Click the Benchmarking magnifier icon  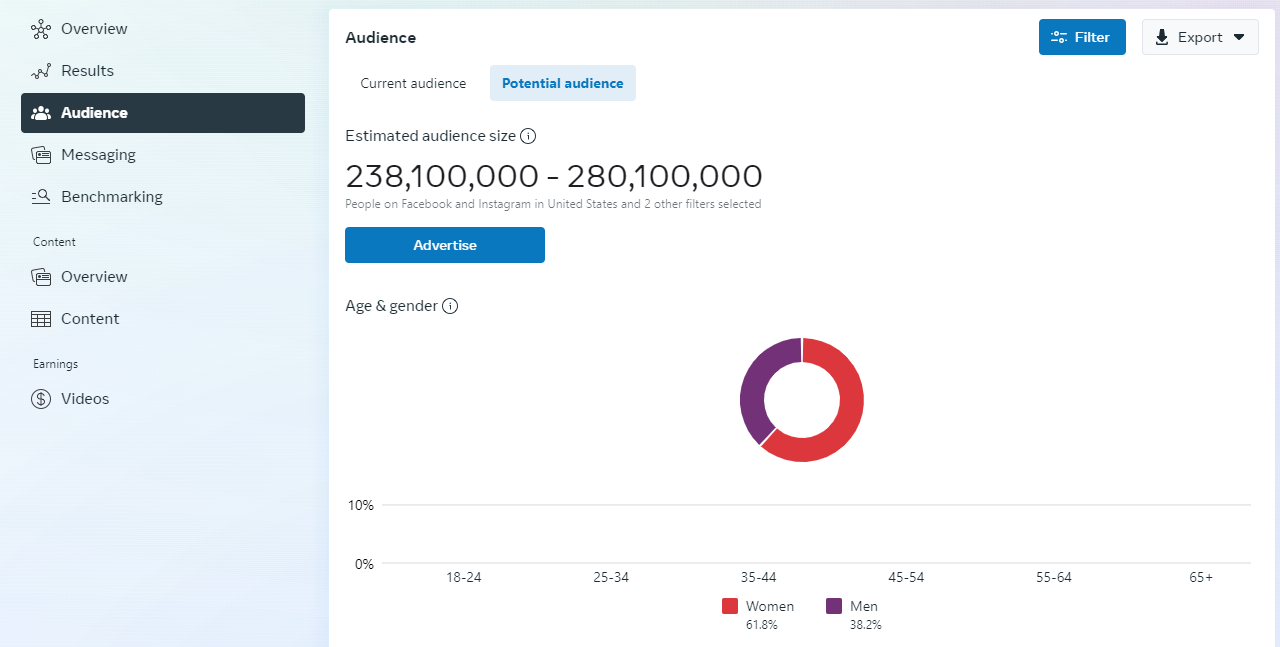pyautogui.click(x=41, y=197)
